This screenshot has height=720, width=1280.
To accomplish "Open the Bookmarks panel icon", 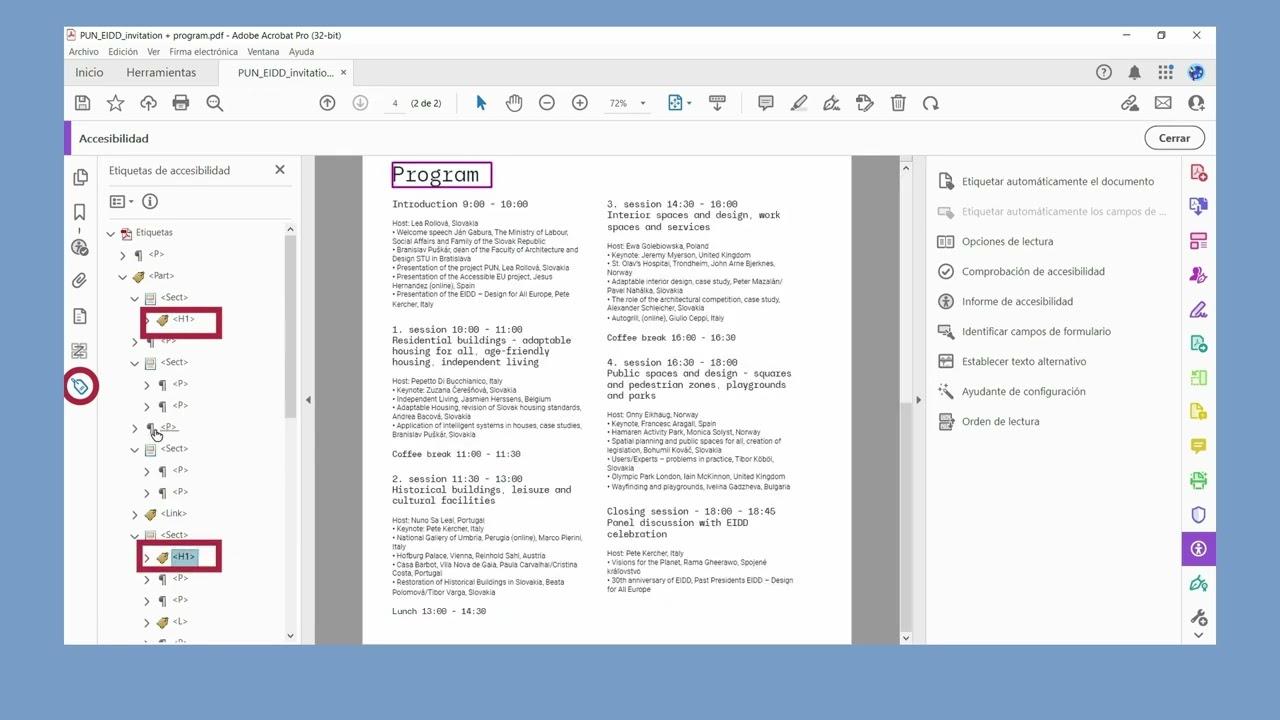I will click(x=80, y=212).
